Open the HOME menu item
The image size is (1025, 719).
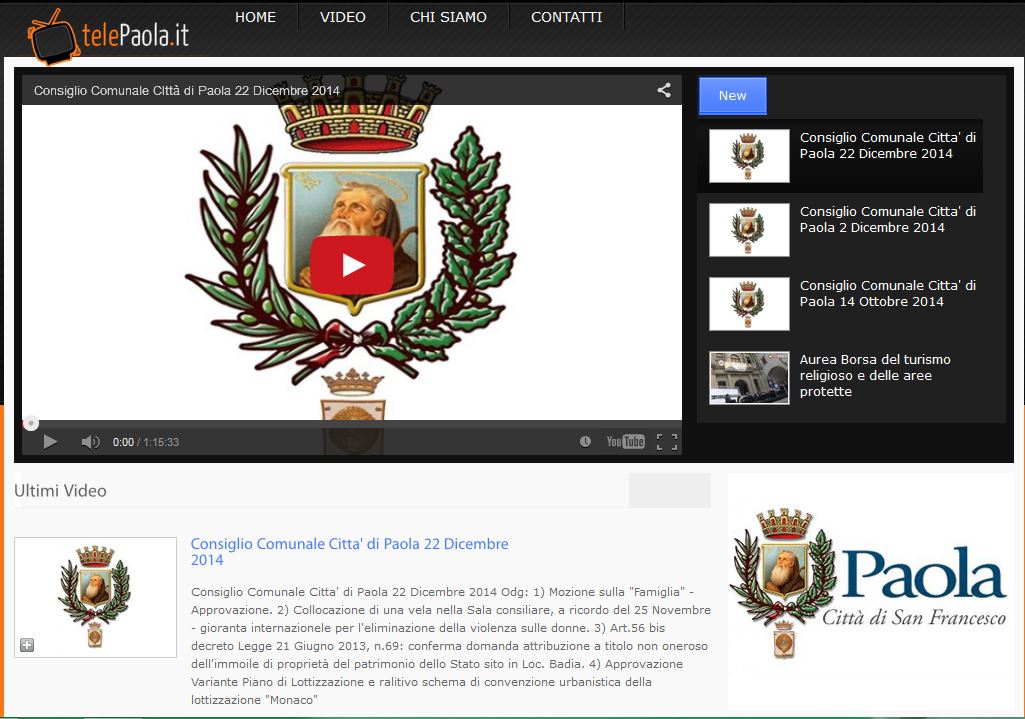point(256,17)
